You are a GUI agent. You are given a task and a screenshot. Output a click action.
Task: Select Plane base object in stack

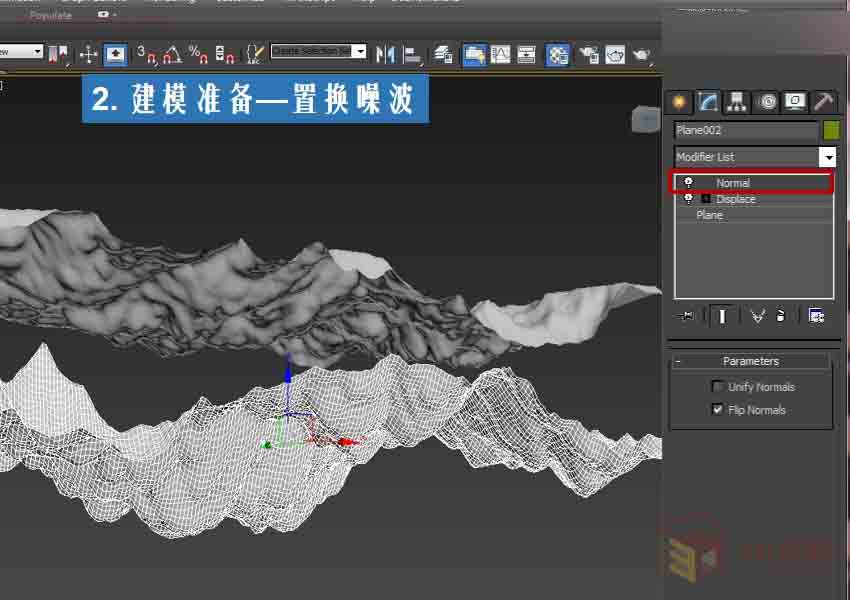(x=710, y=215)
